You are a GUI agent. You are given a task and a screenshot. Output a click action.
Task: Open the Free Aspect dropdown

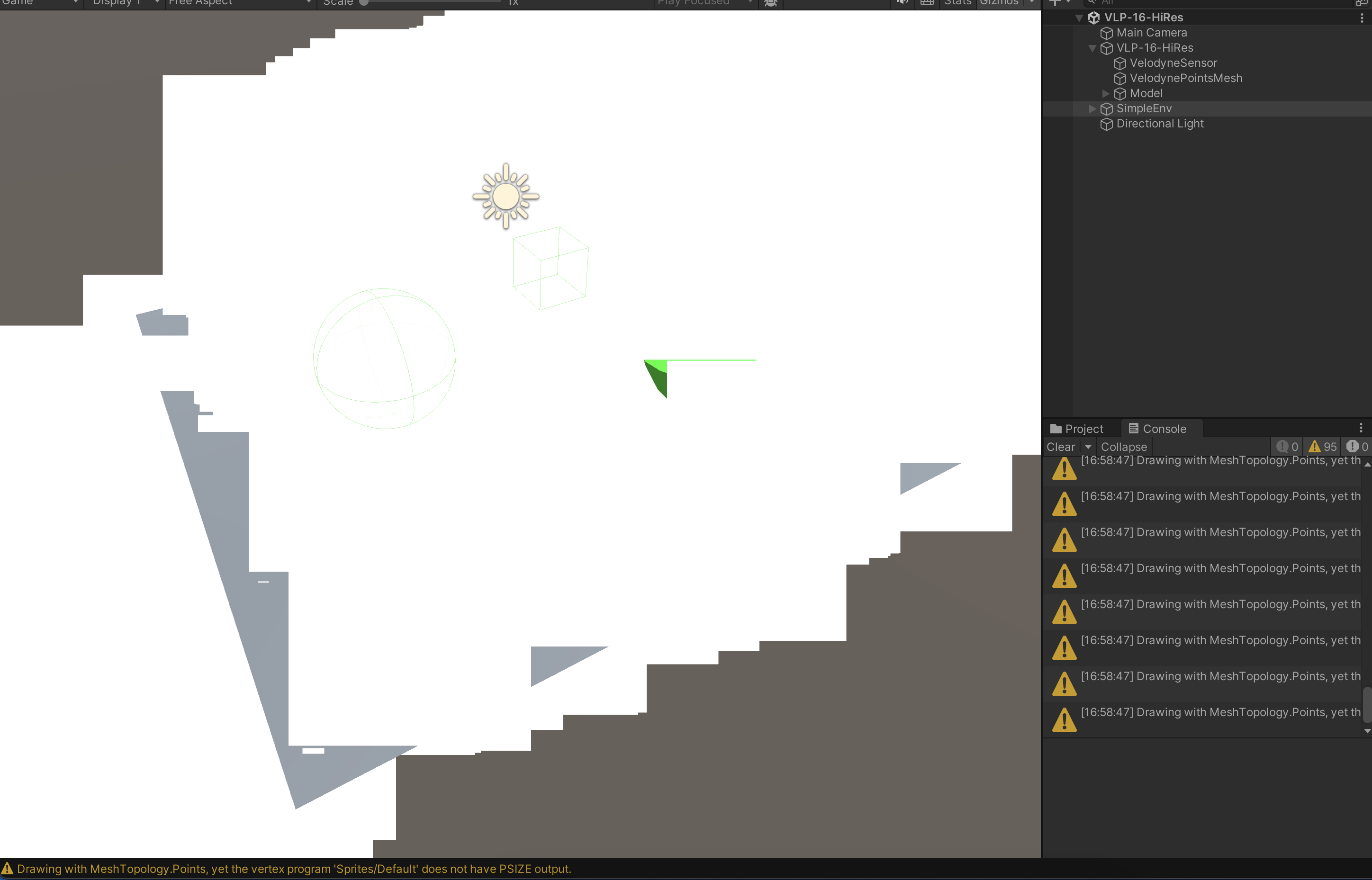click(240, 3)
